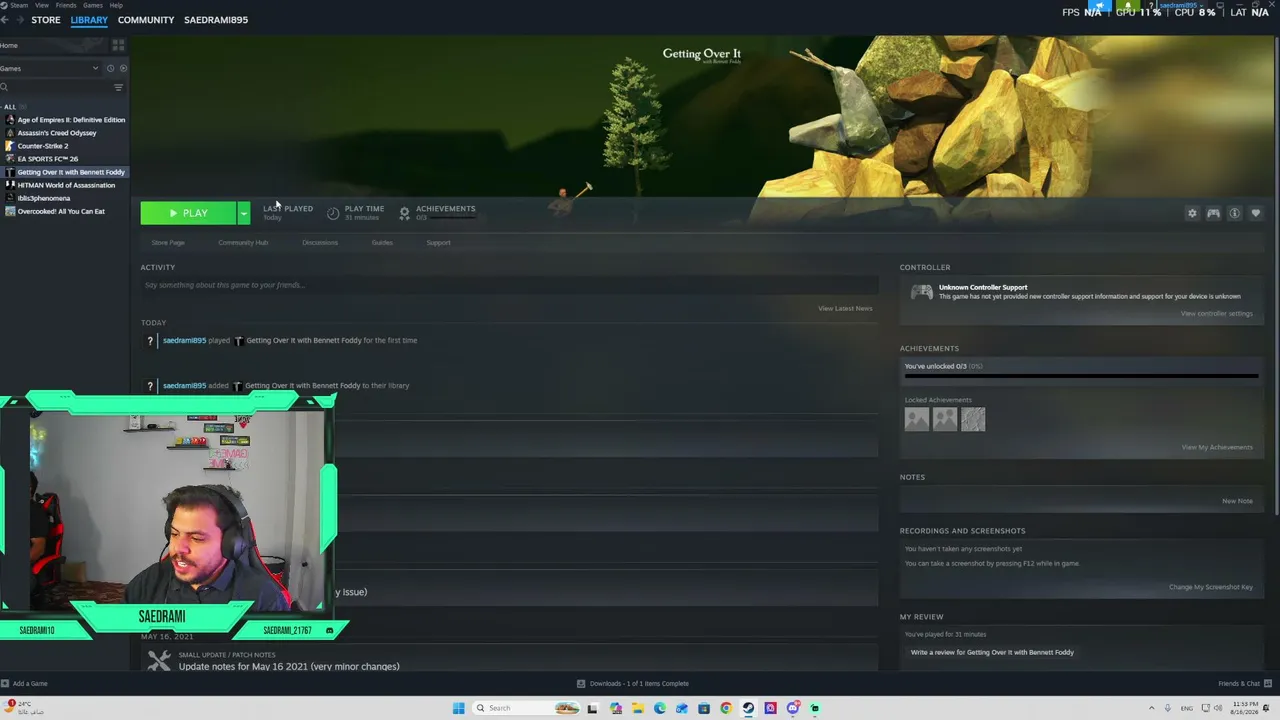Click the Counter-Strike 2 game icon

(10, 146)
